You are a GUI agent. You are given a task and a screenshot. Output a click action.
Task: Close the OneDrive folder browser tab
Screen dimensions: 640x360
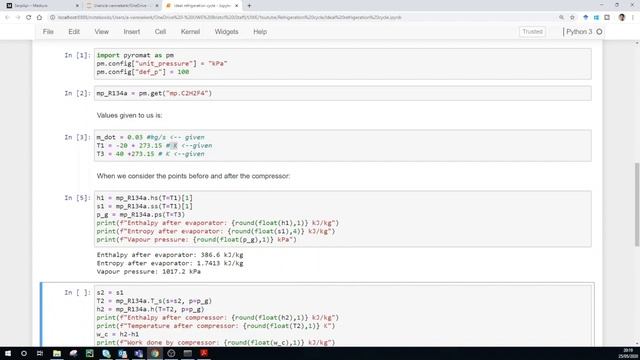[x=157, y=6]
